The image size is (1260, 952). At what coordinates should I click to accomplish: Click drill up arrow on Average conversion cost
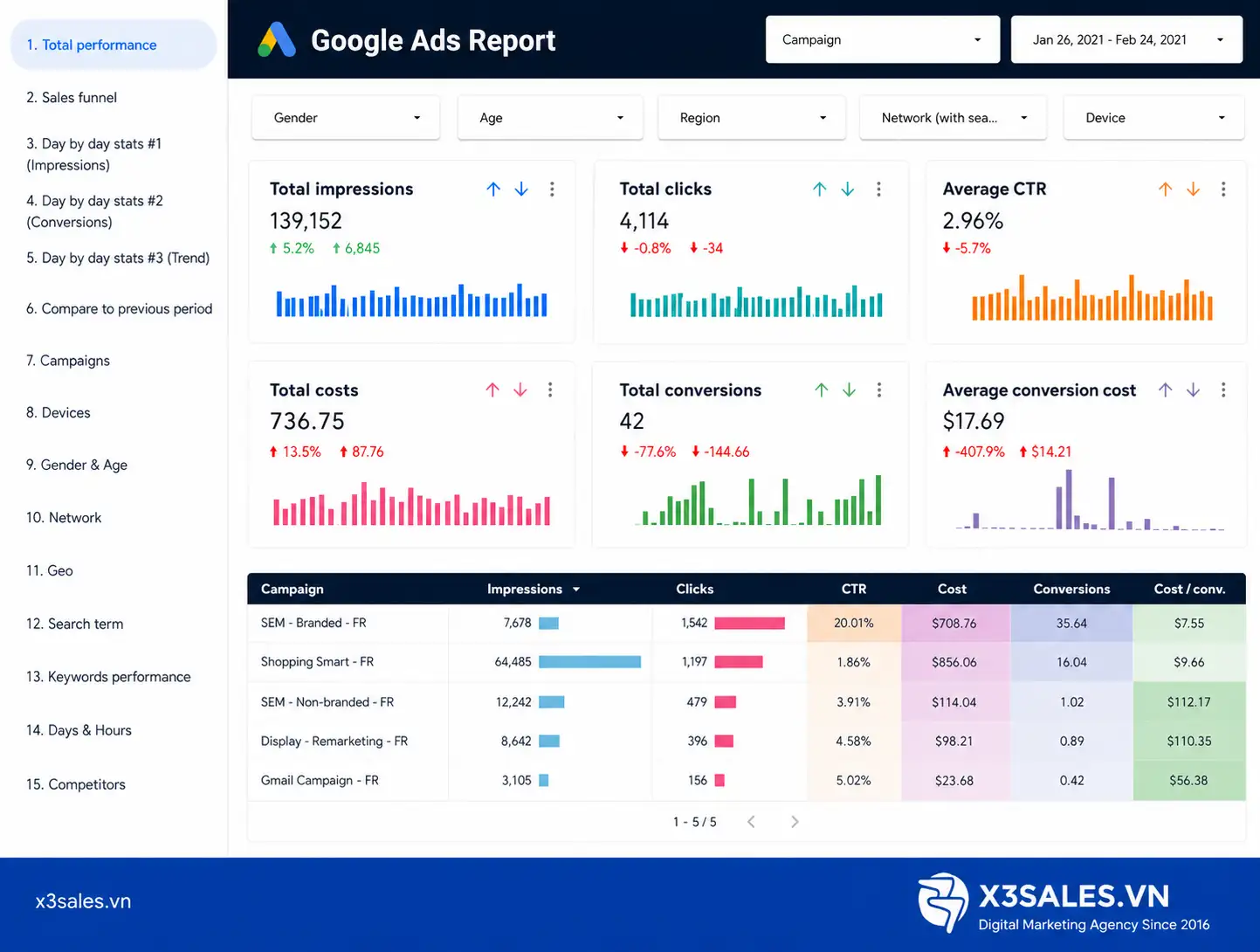click(1165, 390)
